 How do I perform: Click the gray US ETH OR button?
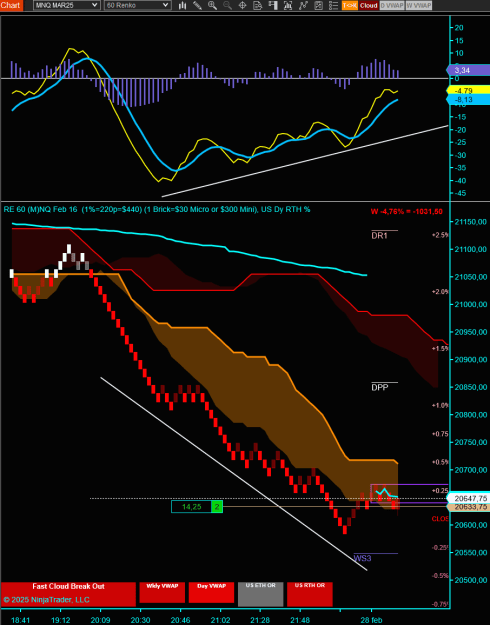[x=260, y=594]
